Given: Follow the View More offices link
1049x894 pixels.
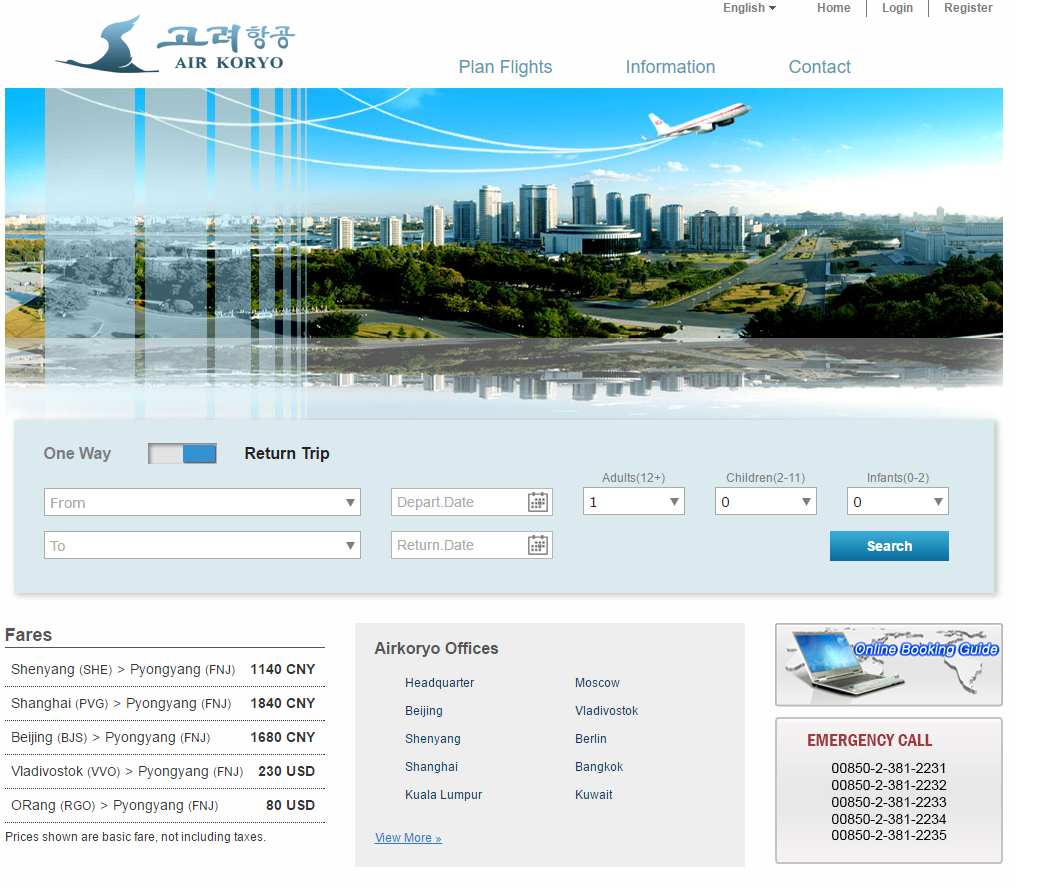Looking at the screenshot, I should tap(408, 838).
